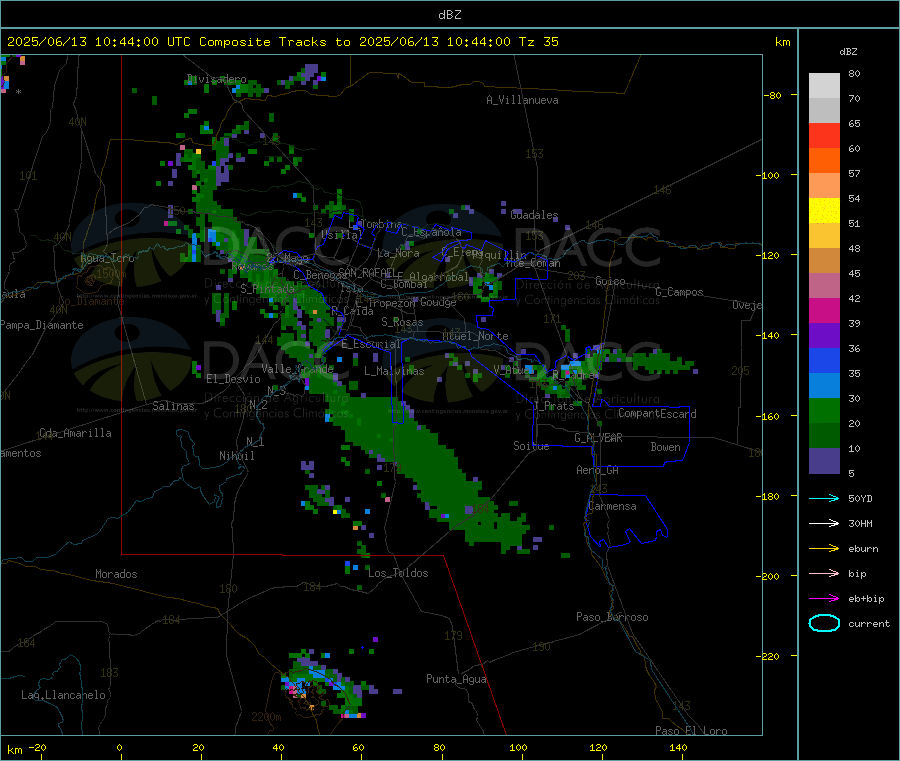
Task: Click the Agua_Toro map label
Action: 107,258
